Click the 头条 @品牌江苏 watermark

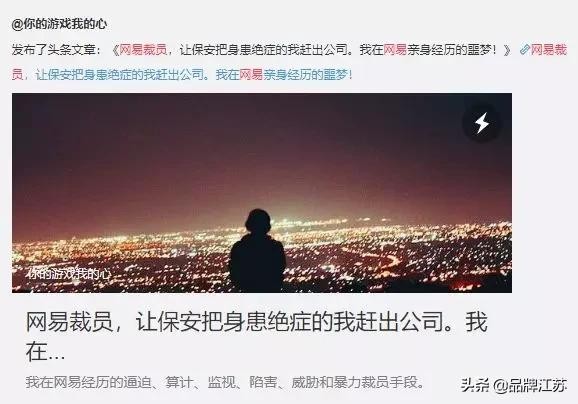513,386
